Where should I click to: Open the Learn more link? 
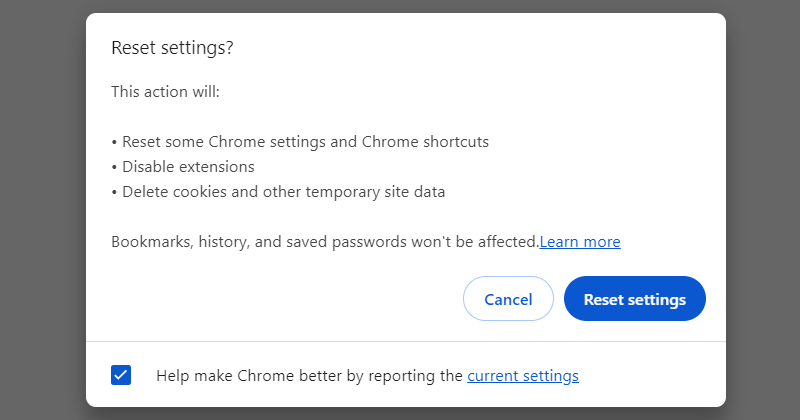point(580,242)
